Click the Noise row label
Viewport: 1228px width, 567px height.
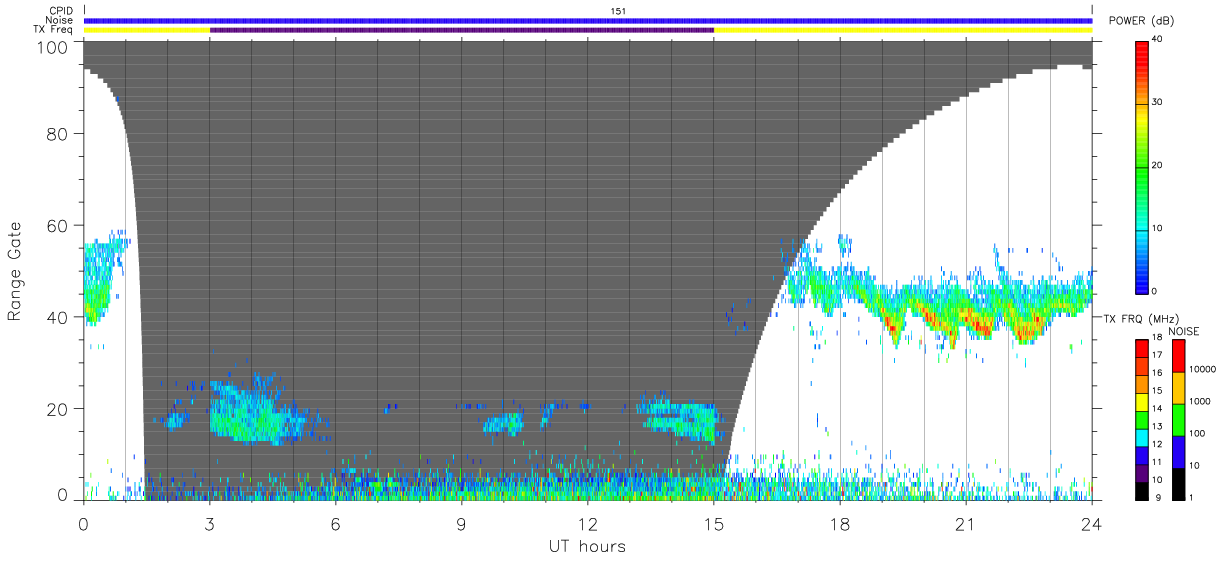pos(60,20)
